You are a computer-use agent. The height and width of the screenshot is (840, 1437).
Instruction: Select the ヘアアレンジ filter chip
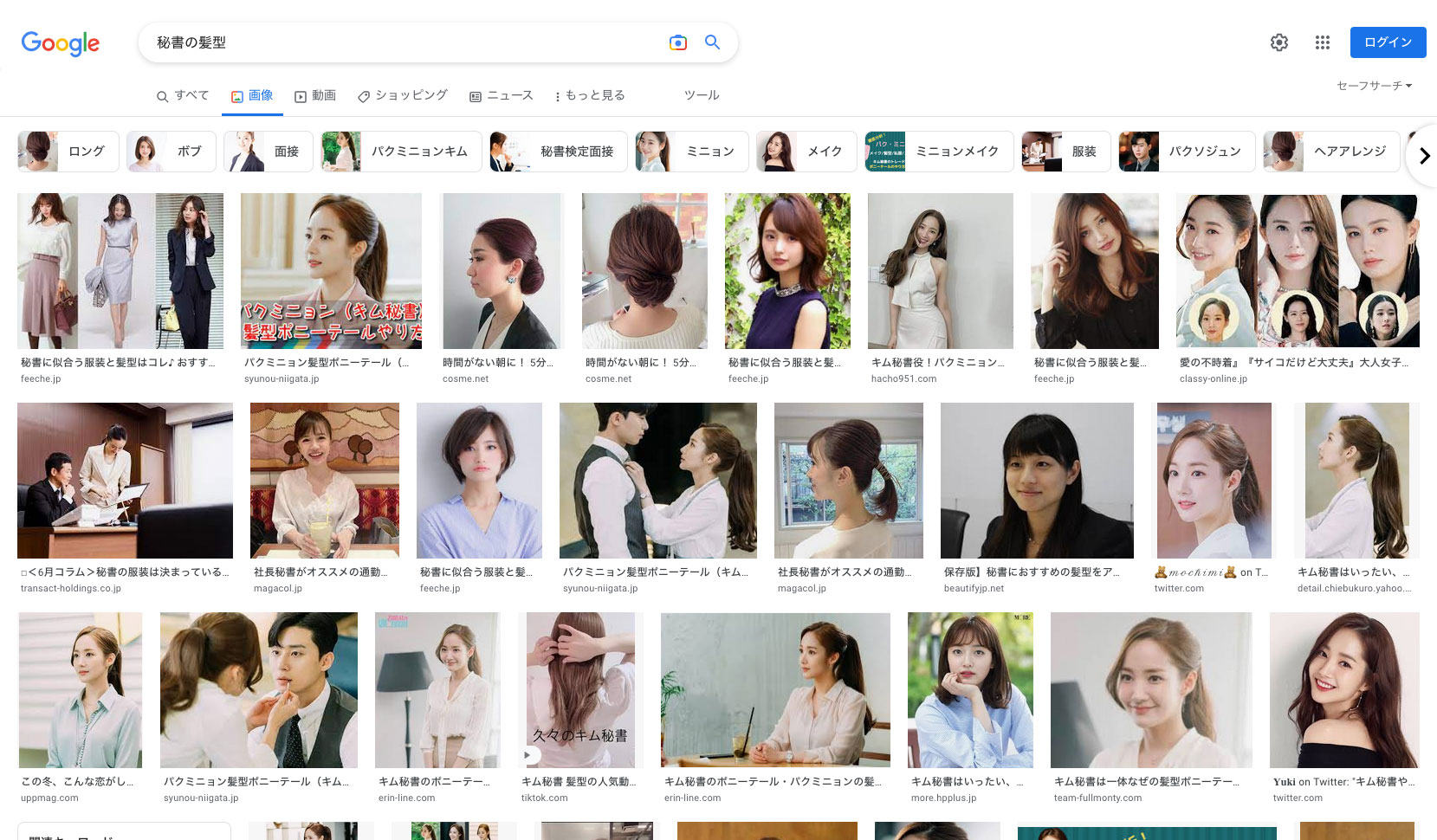[1331, 152]
